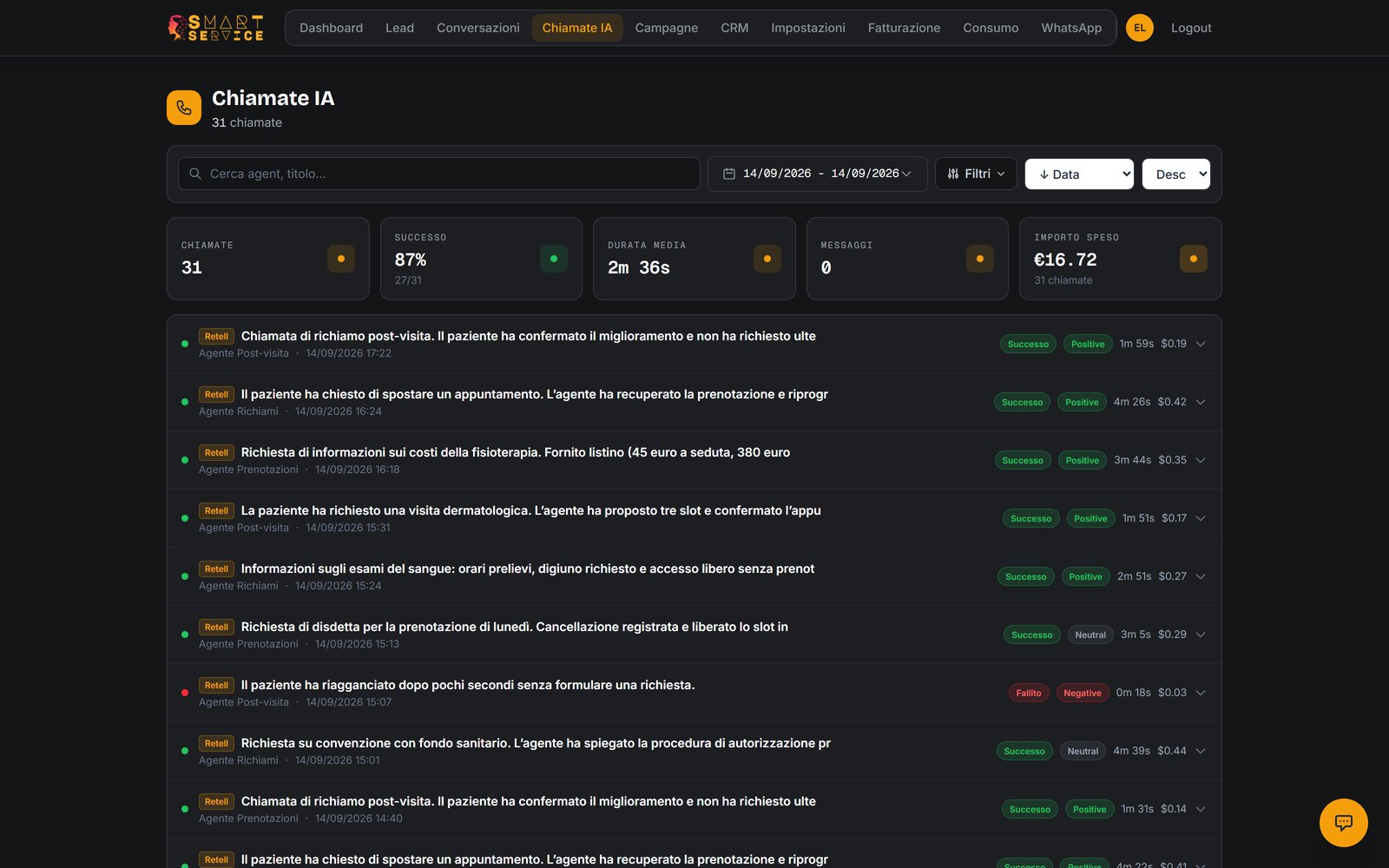Expand the 17:22 post-visita call row
1389x868 pixels.
(x=1201, y=344)
